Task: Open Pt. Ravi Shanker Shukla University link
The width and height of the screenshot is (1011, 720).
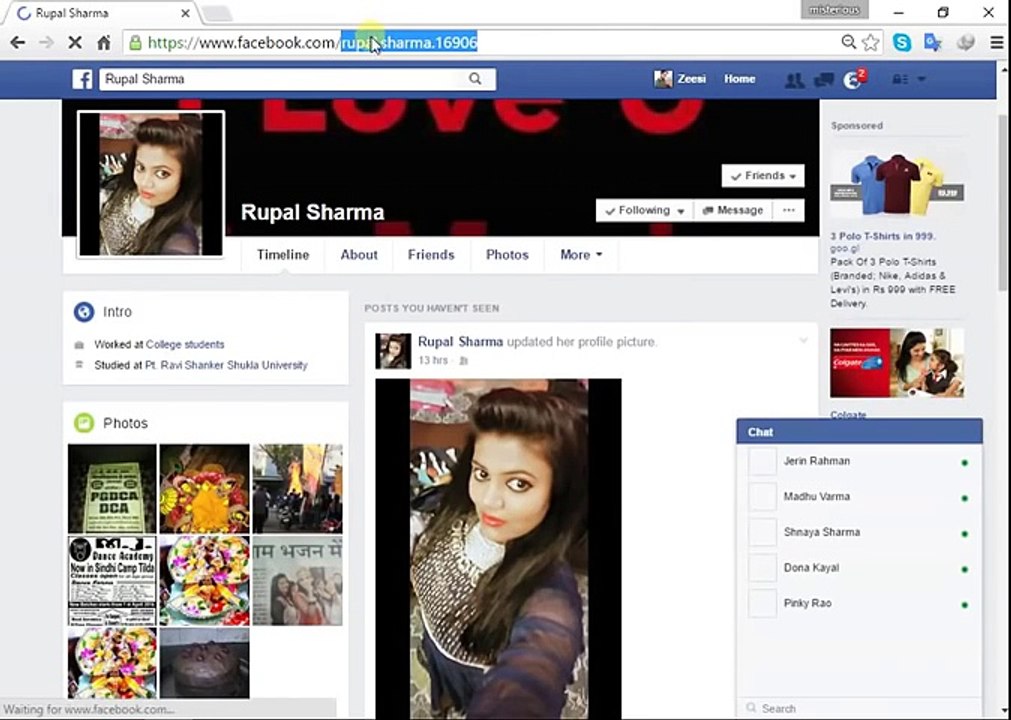Action: click(x=226, y=365)
